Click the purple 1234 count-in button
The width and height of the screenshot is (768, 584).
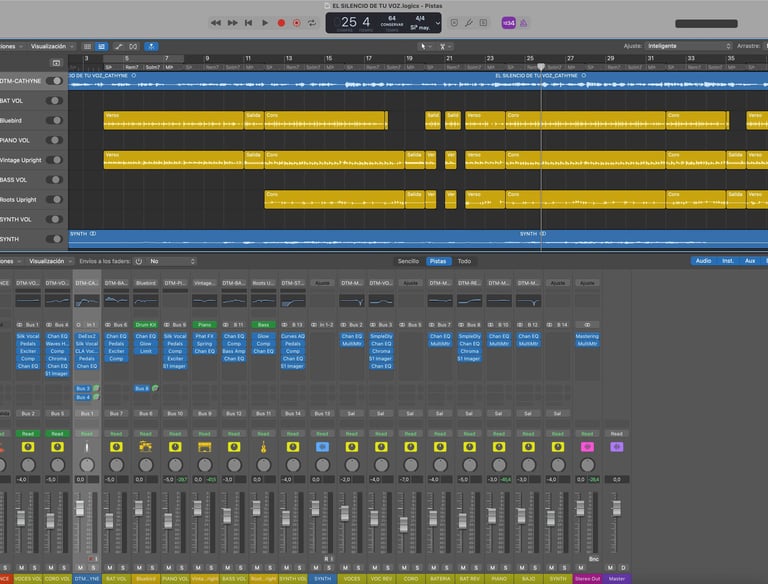click(508, 22)
